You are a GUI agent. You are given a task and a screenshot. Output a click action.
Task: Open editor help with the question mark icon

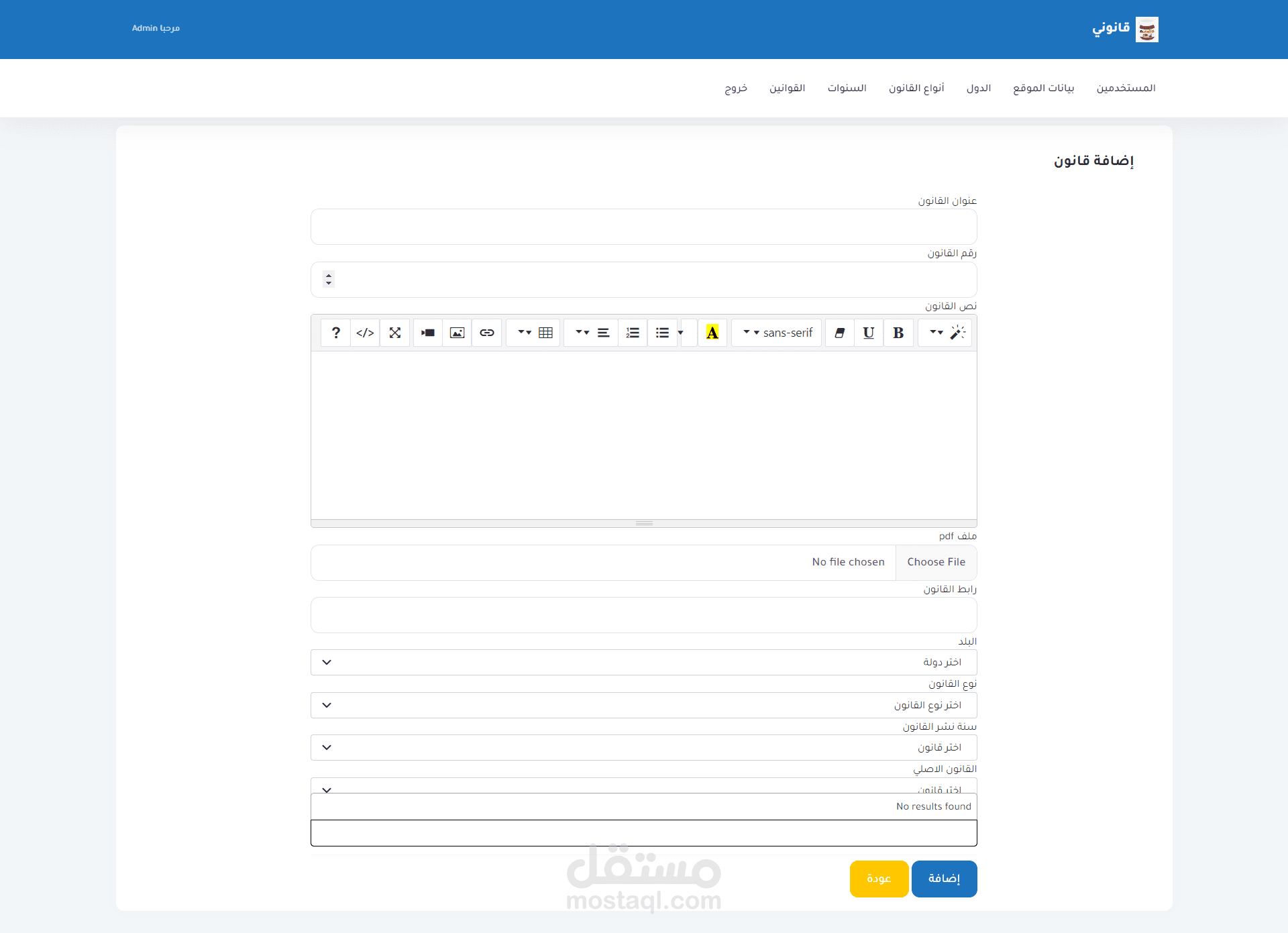click(x=335, y=333)
